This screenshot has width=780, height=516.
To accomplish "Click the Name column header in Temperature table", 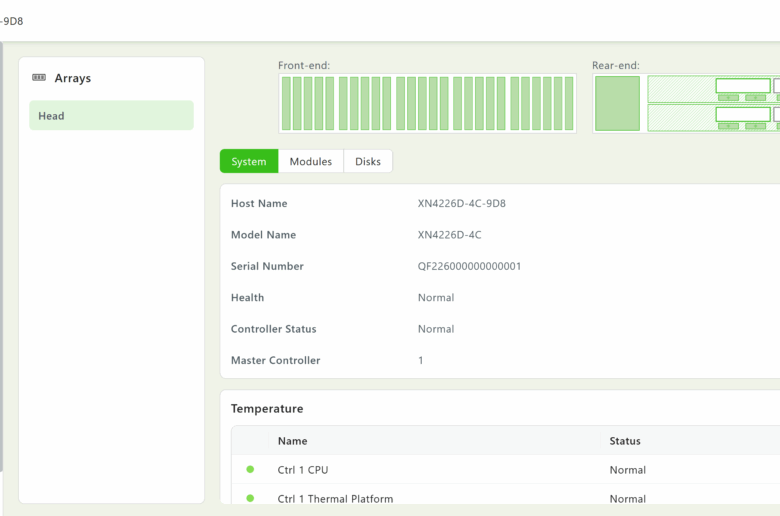I will (x=292, y=441).
